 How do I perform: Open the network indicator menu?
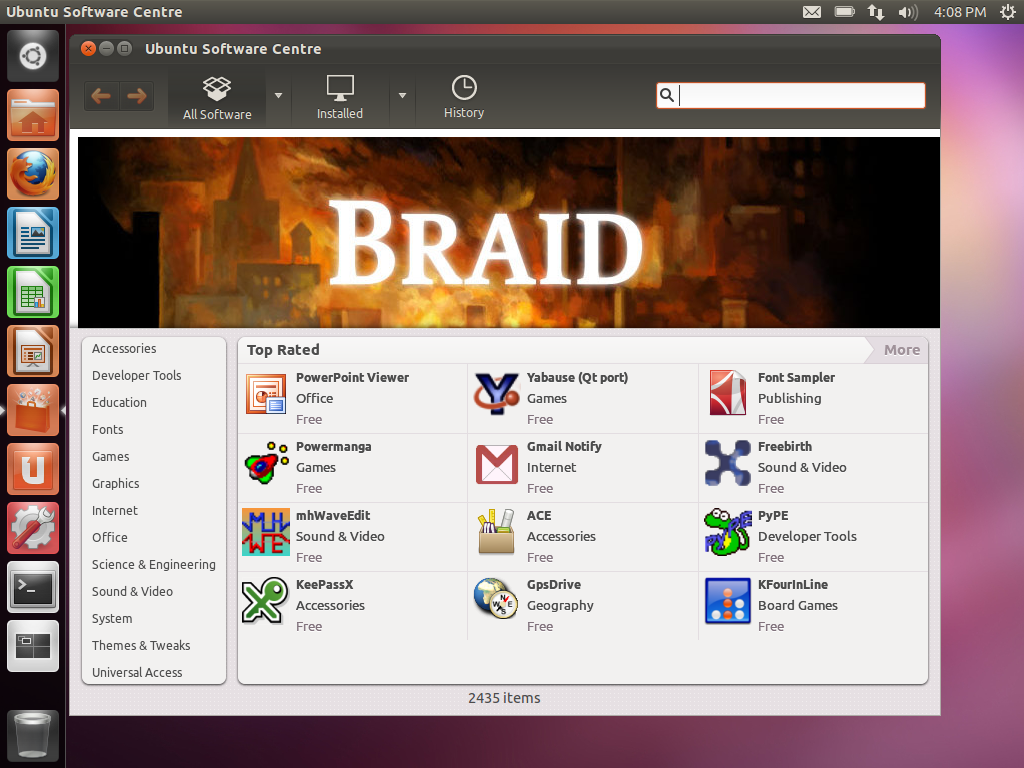(876, 12)
